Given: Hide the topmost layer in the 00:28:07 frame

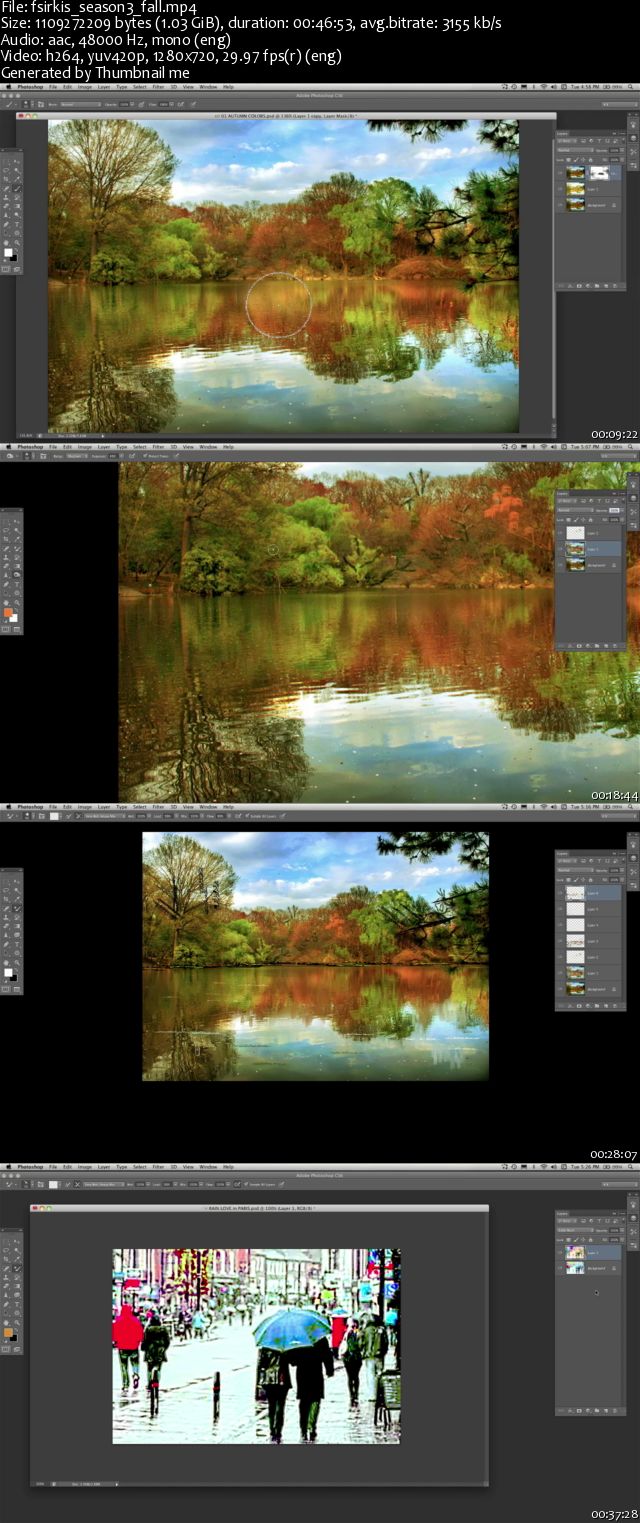Looking at the screenshot, I should [x=560, y=893].
